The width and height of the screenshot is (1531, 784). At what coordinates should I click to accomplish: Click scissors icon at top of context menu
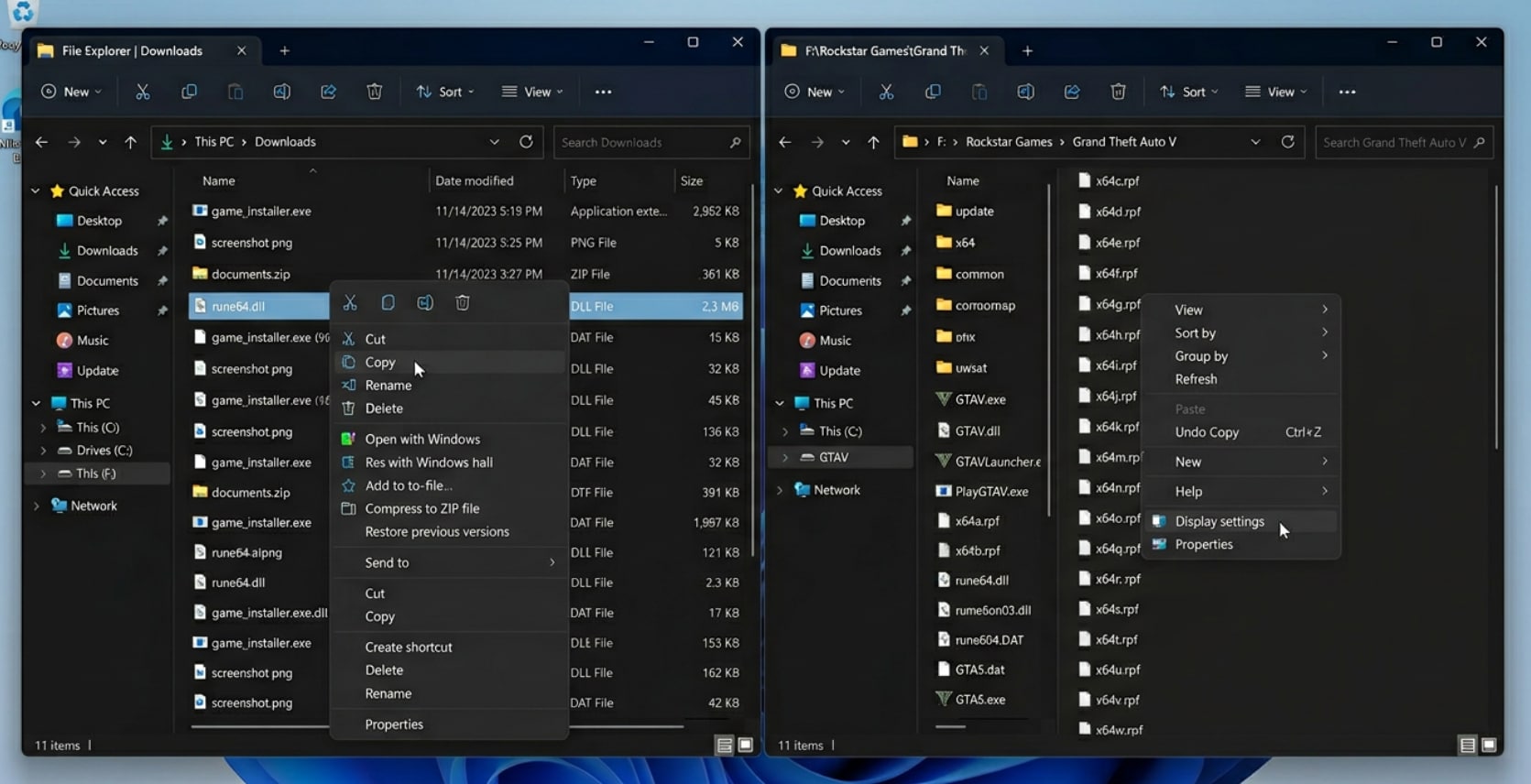350,303
